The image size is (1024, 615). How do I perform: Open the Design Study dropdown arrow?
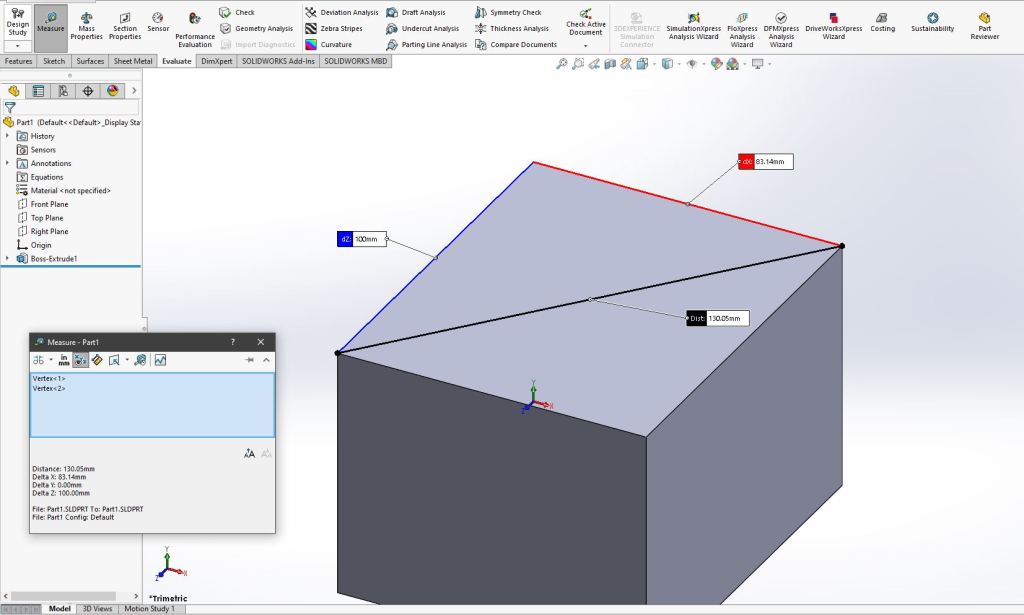[x=17, y=46]
